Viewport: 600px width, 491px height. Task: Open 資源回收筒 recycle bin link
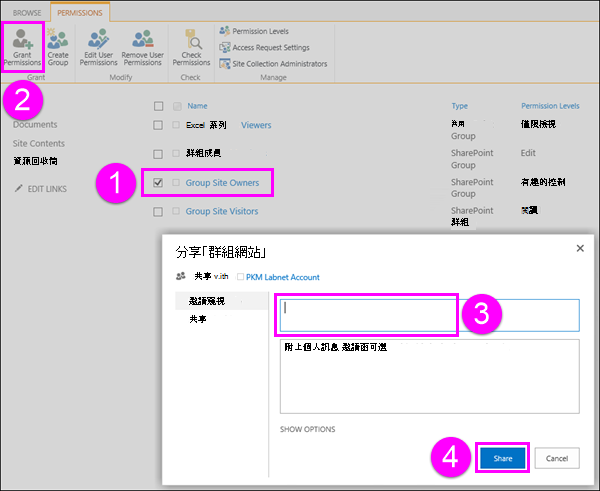35,161
